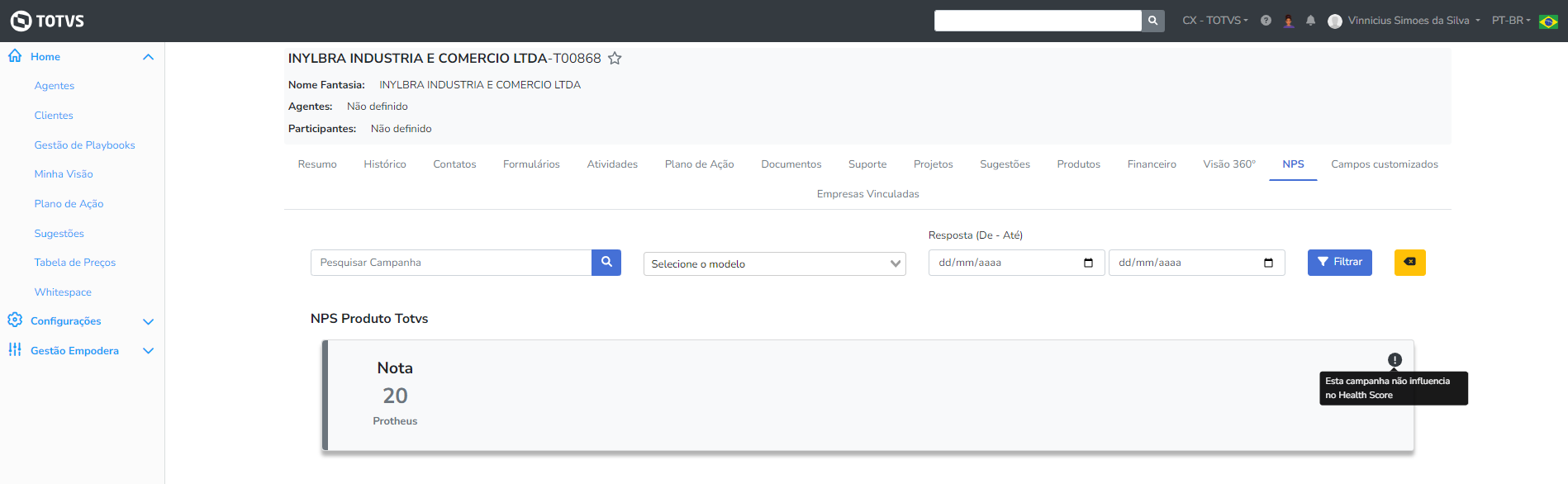Open Tabela de Preços in sidebar
1568x484 pixels.
pyautogui.click(x=75, y=263)
